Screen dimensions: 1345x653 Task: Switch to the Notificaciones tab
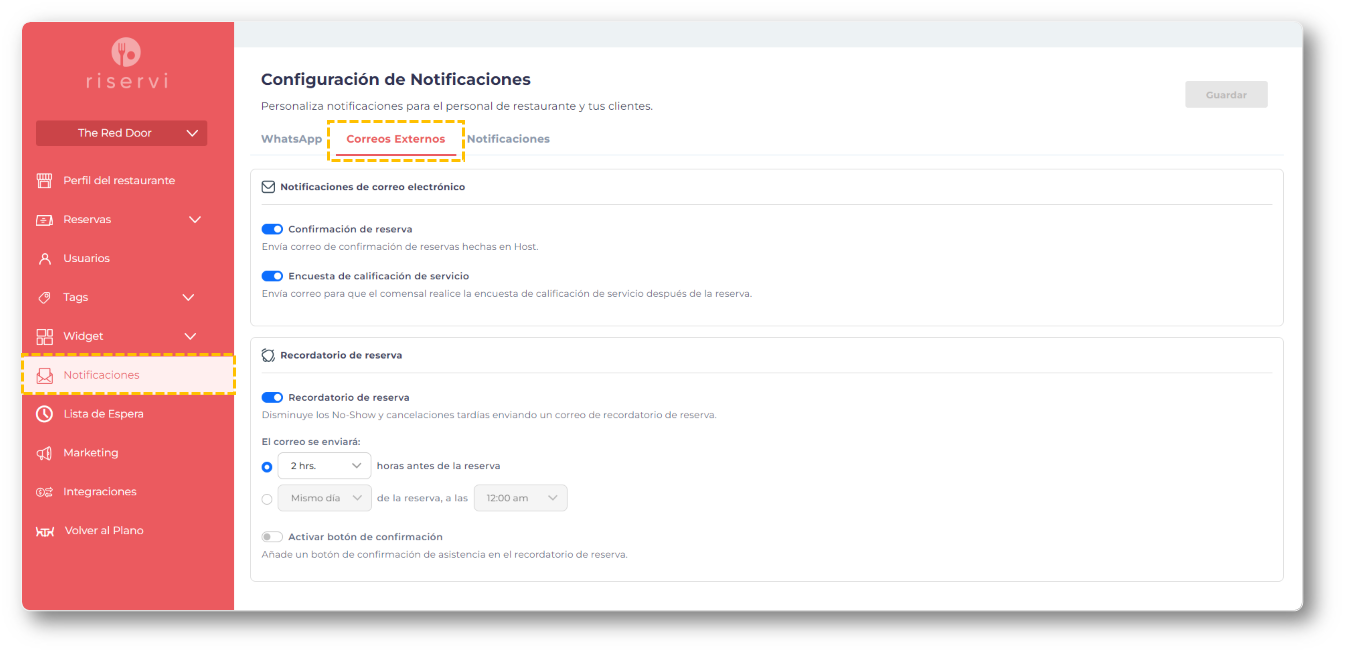coord(508,139)
